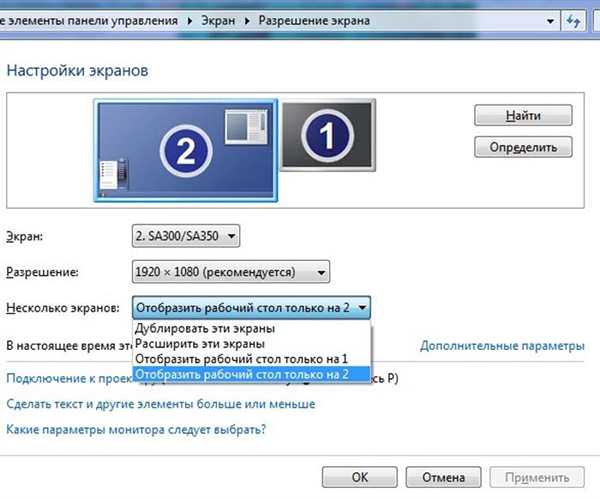Click the Найти button
Image resolution: width=600 pixels, height=499 pixels.
coord(523,115)
